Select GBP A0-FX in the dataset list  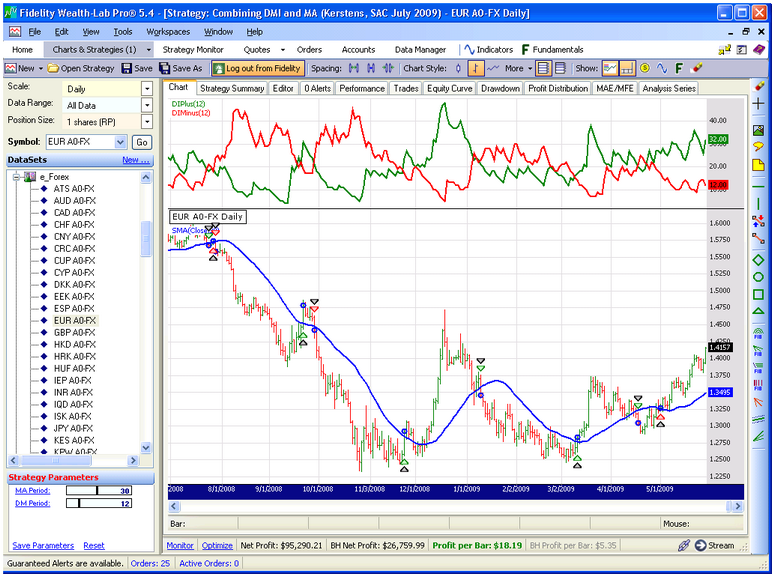pyautogui.click(x=75, y=332)
